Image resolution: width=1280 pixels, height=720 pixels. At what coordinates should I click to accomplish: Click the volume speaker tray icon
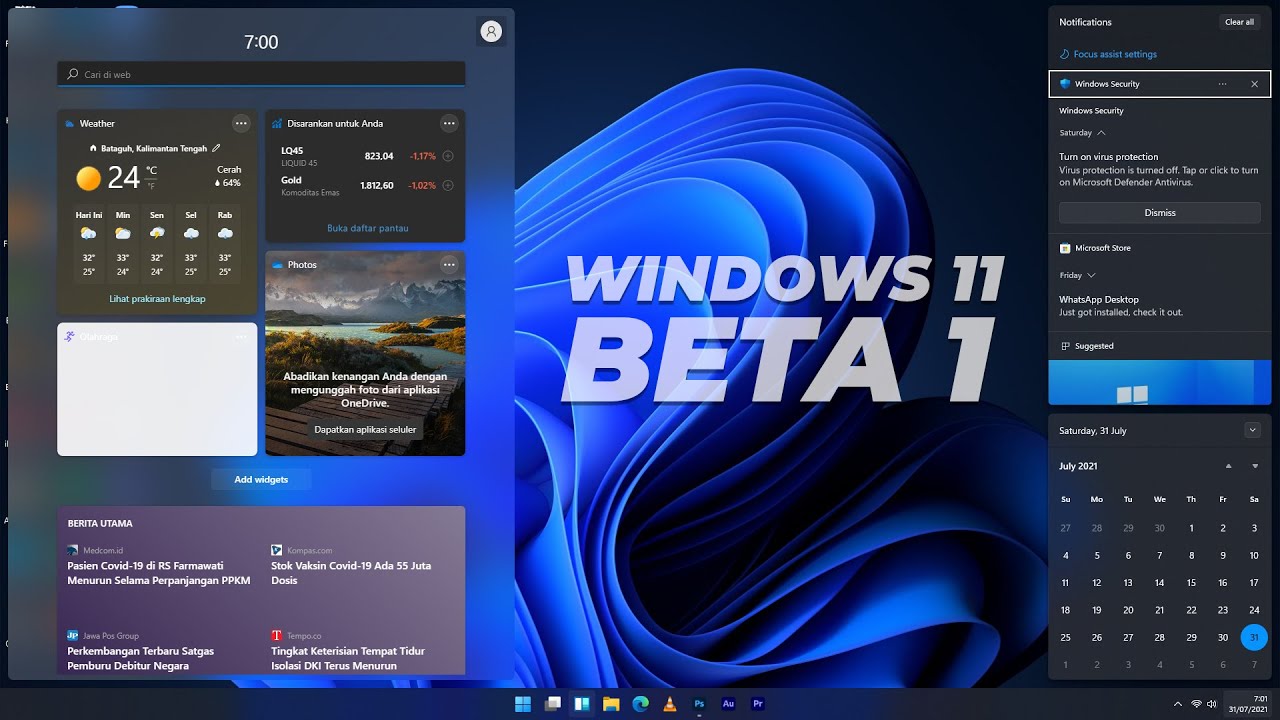[1212, 704]
